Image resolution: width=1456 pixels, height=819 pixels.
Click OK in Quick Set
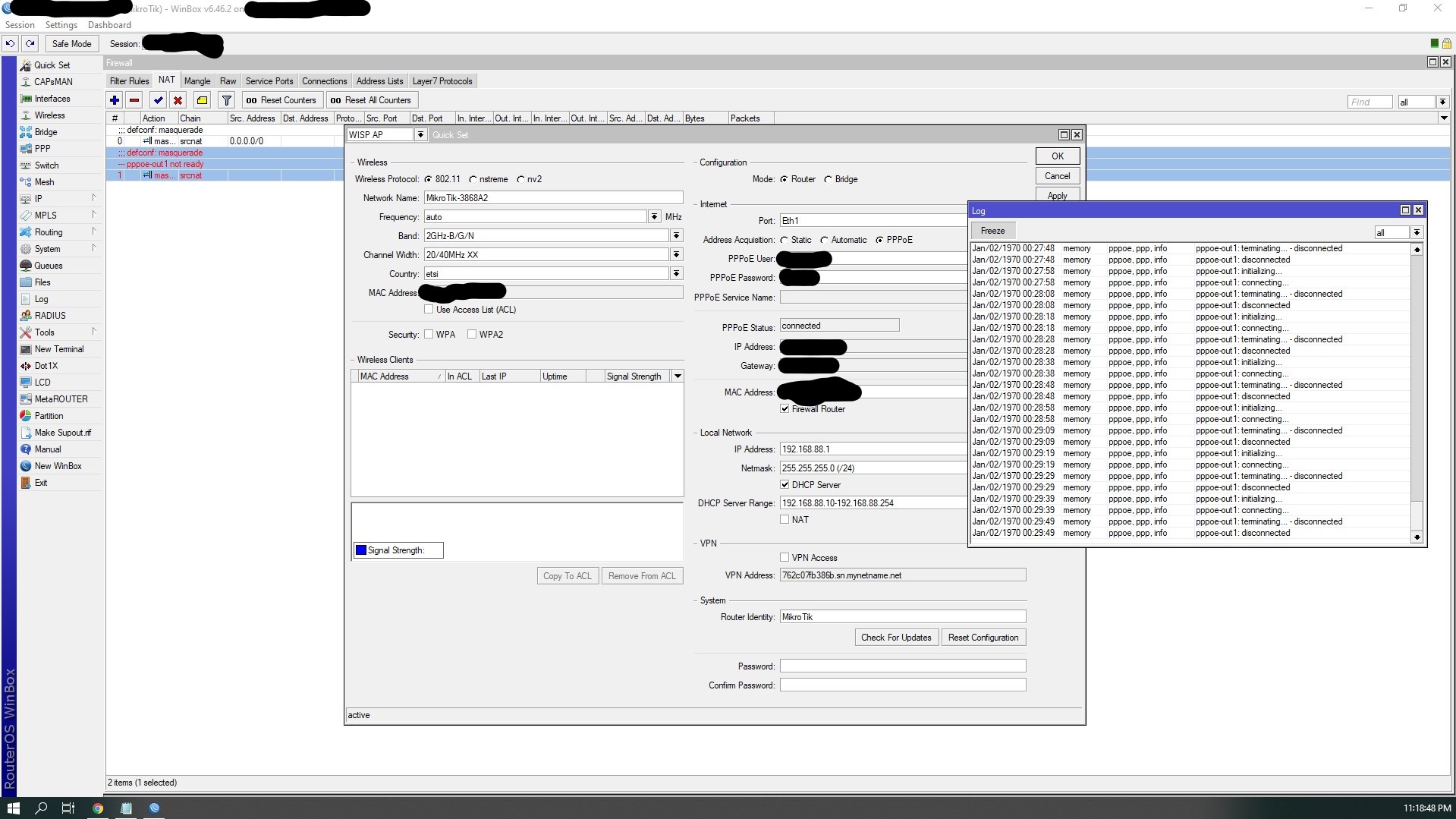(1058, 156)
